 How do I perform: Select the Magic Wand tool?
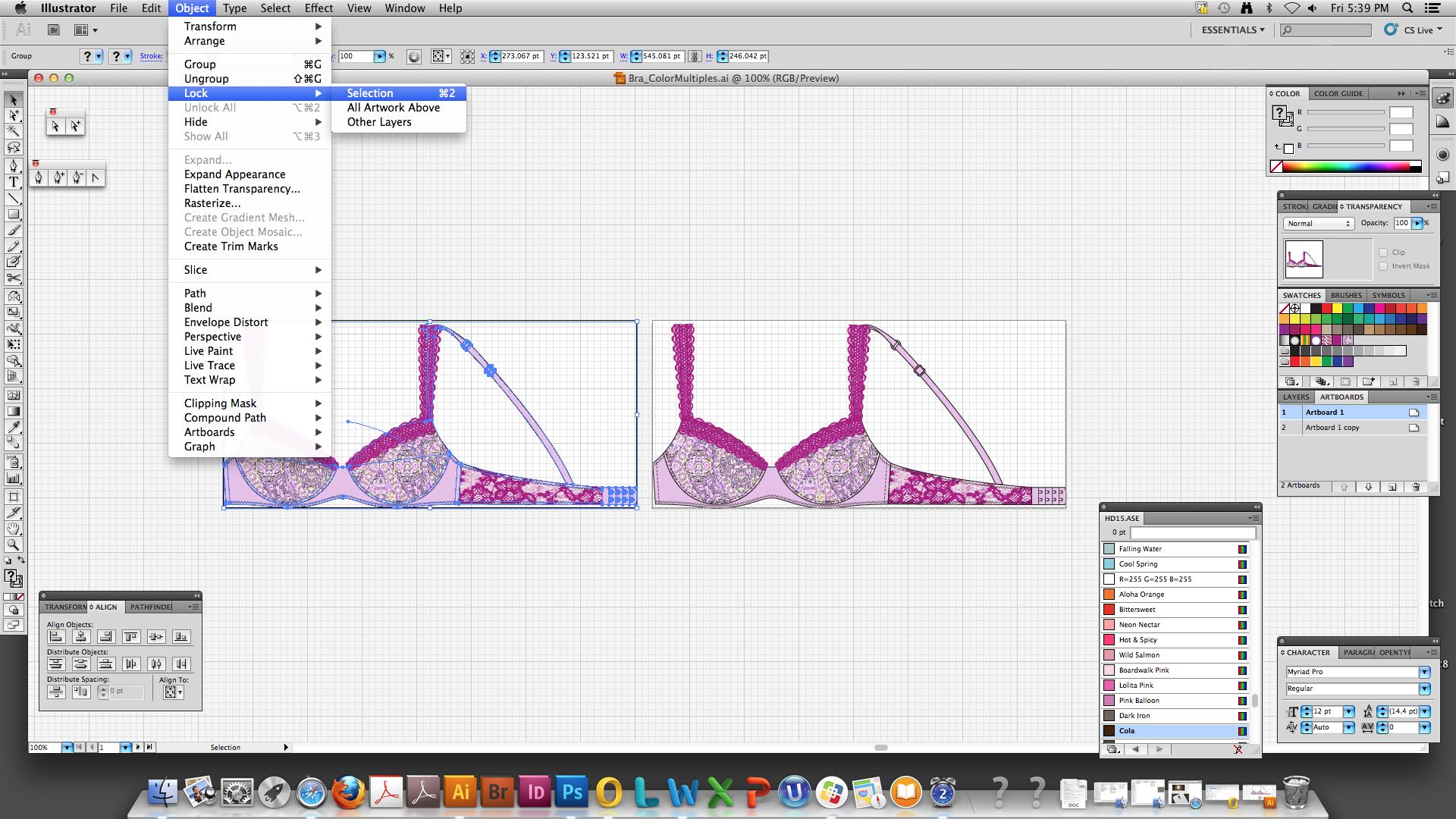pos(13,131)
